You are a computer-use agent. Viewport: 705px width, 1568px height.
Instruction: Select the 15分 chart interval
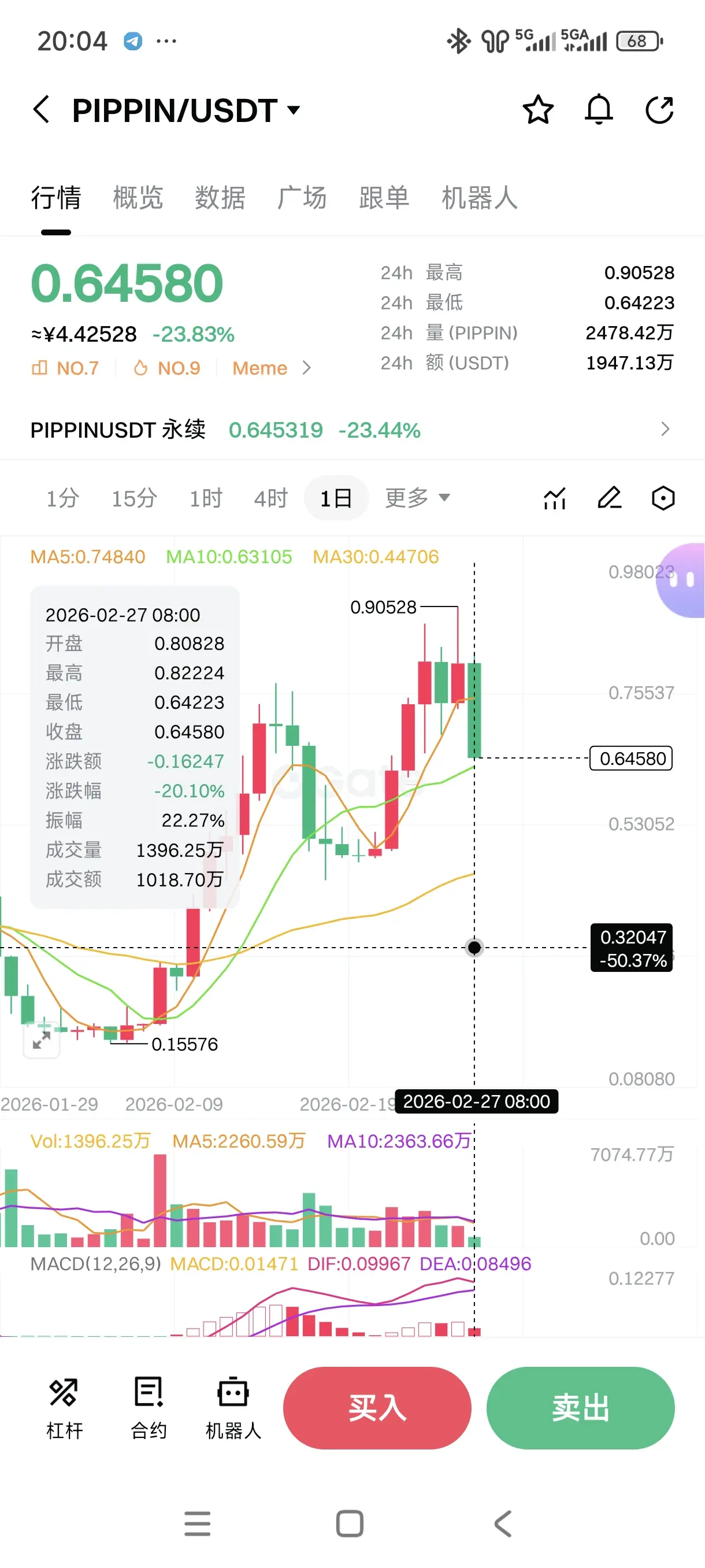[134, 498]
